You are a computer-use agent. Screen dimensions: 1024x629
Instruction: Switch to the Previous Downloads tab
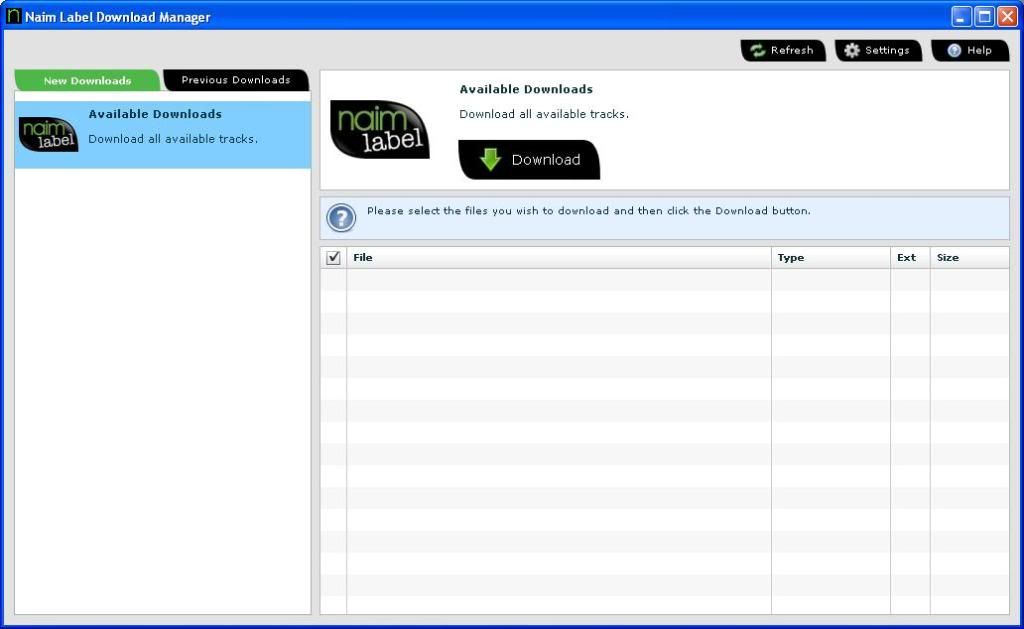click(236, 80)
